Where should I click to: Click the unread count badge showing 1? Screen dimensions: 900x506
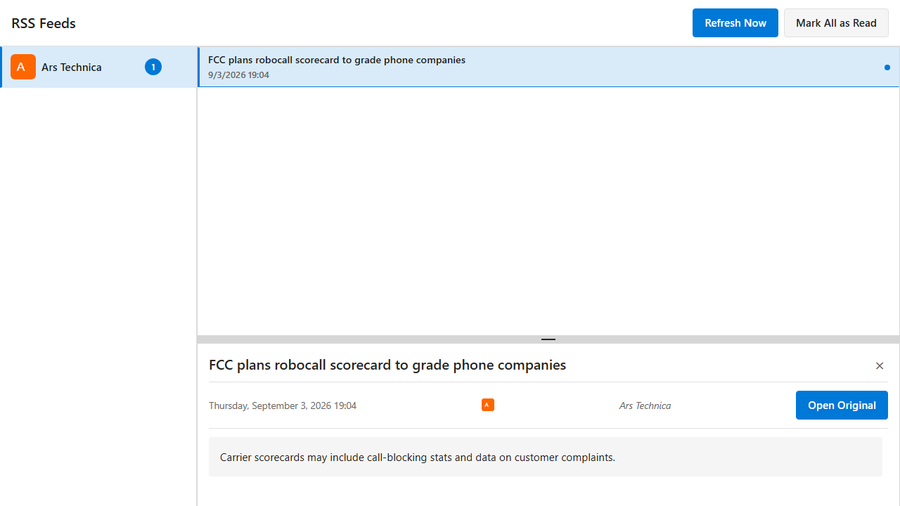[x=153, y=67]
